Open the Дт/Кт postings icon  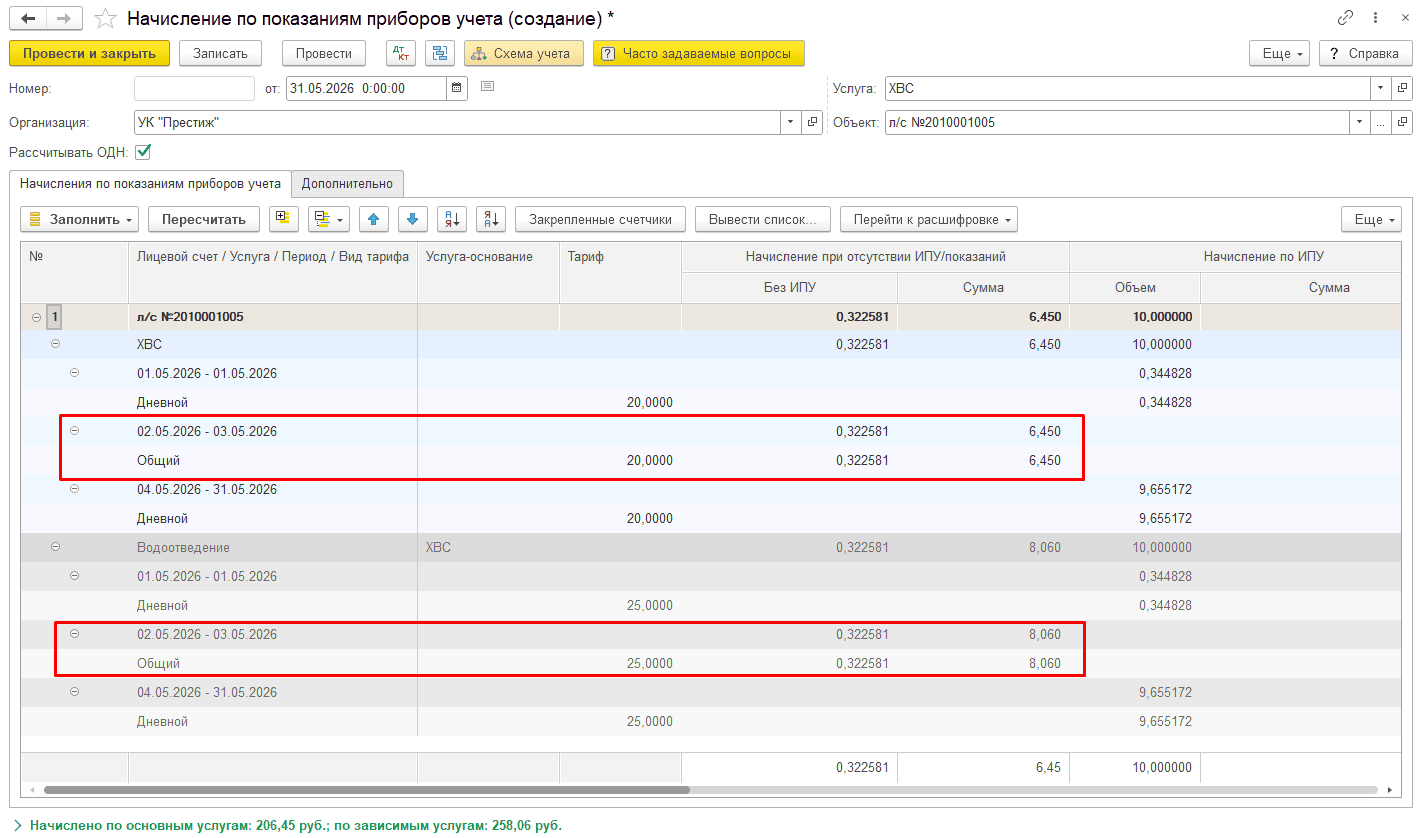coord(400,53)
